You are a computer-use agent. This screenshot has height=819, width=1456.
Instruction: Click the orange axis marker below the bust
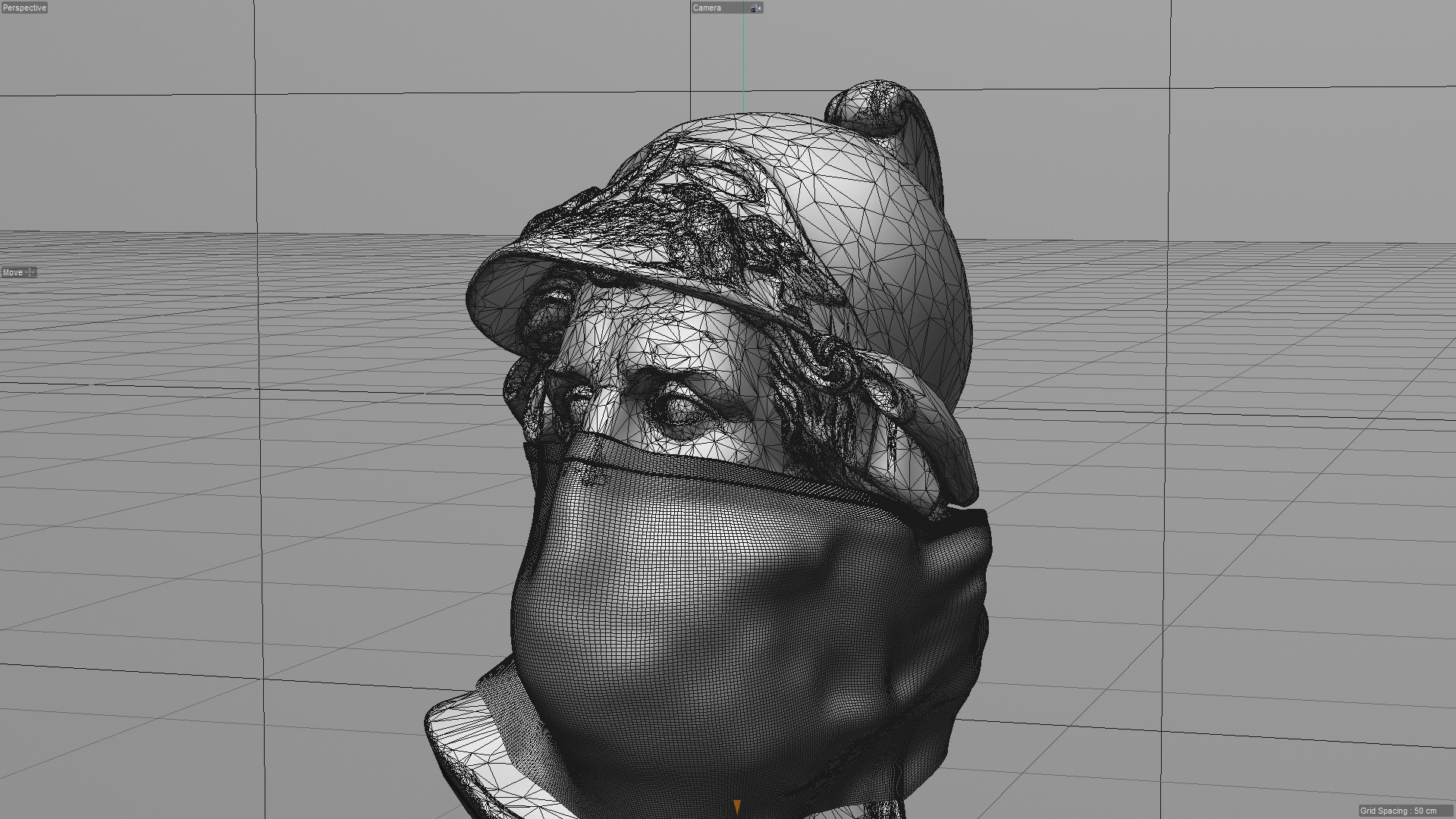[x=736, y=806]
